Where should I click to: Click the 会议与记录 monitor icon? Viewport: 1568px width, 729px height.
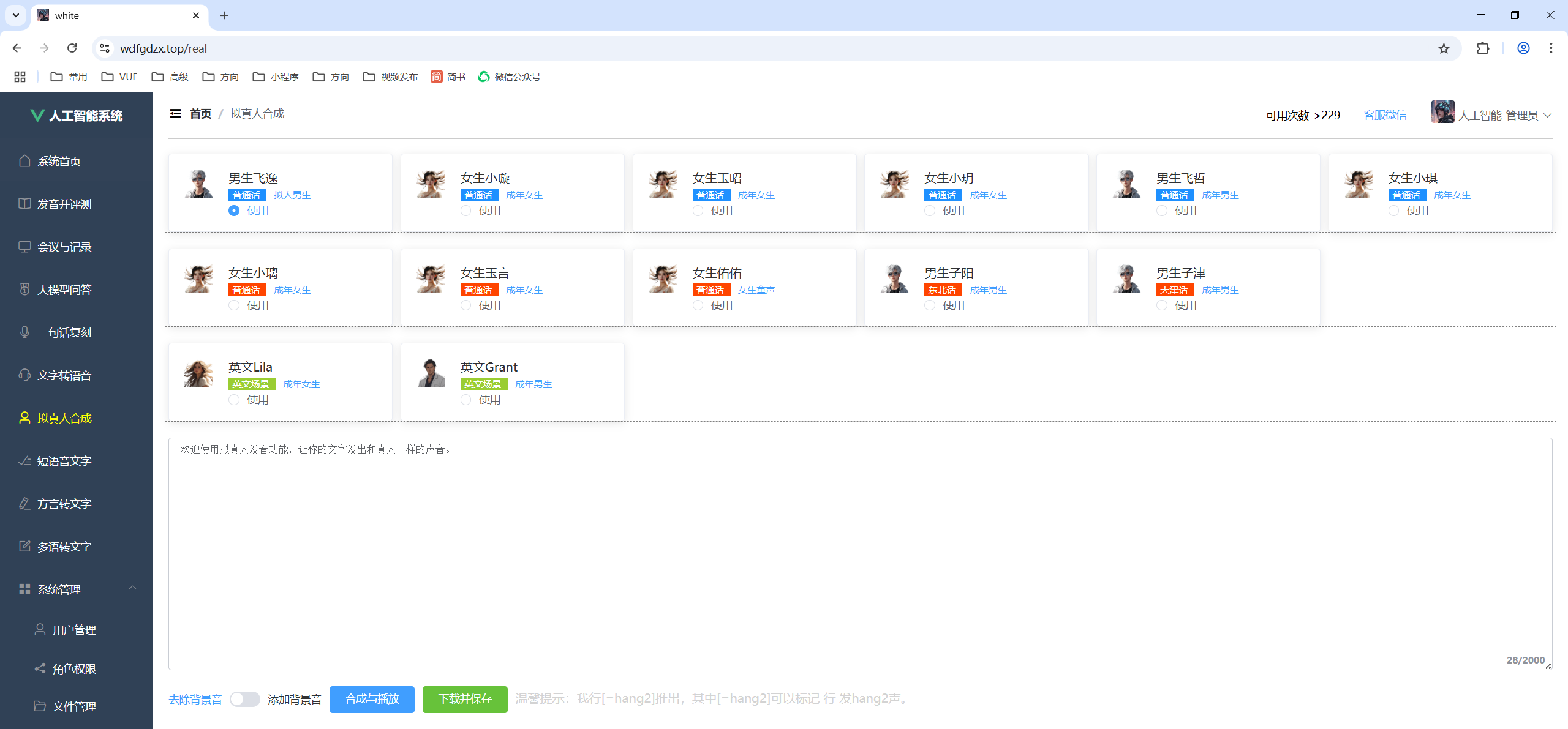[24, 247]
